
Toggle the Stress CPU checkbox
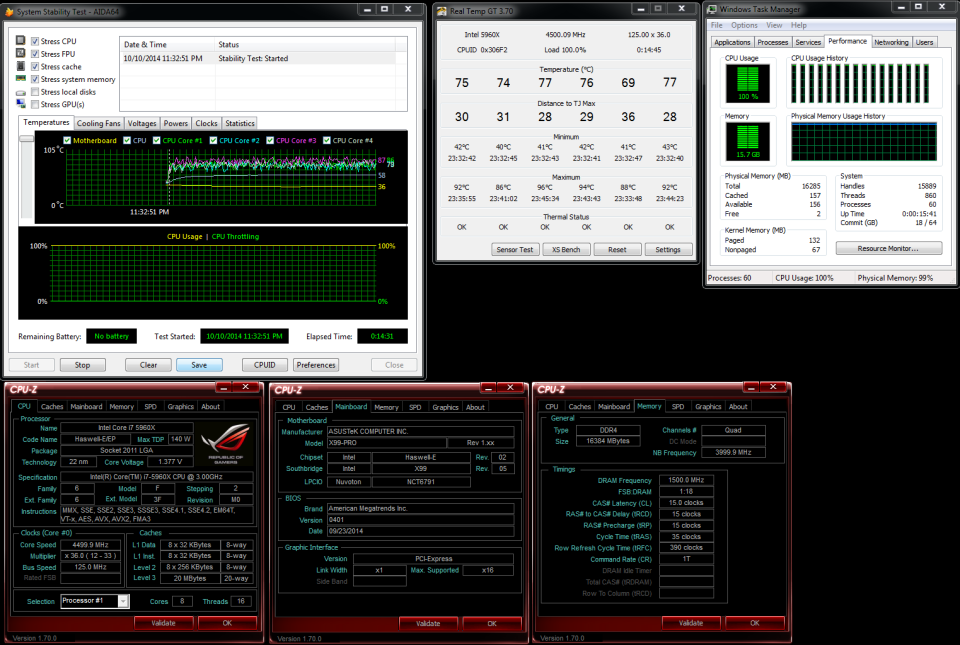pos(35,41)
